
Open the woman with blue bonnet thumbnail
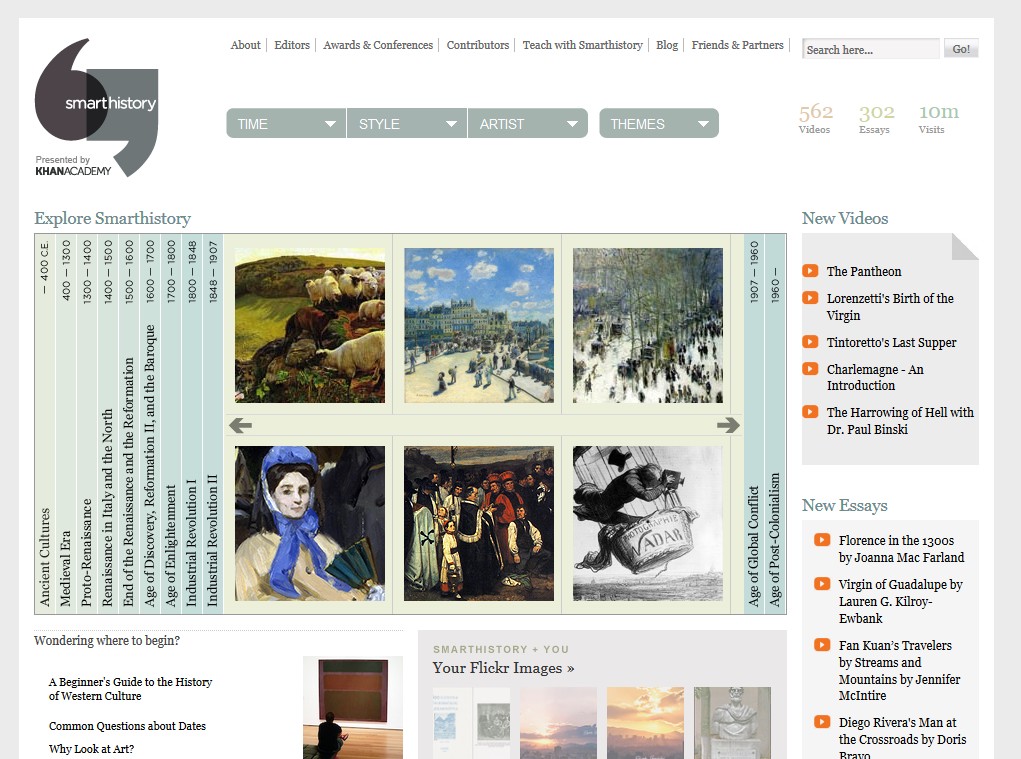pyautogui.click(x=310, y=523)
